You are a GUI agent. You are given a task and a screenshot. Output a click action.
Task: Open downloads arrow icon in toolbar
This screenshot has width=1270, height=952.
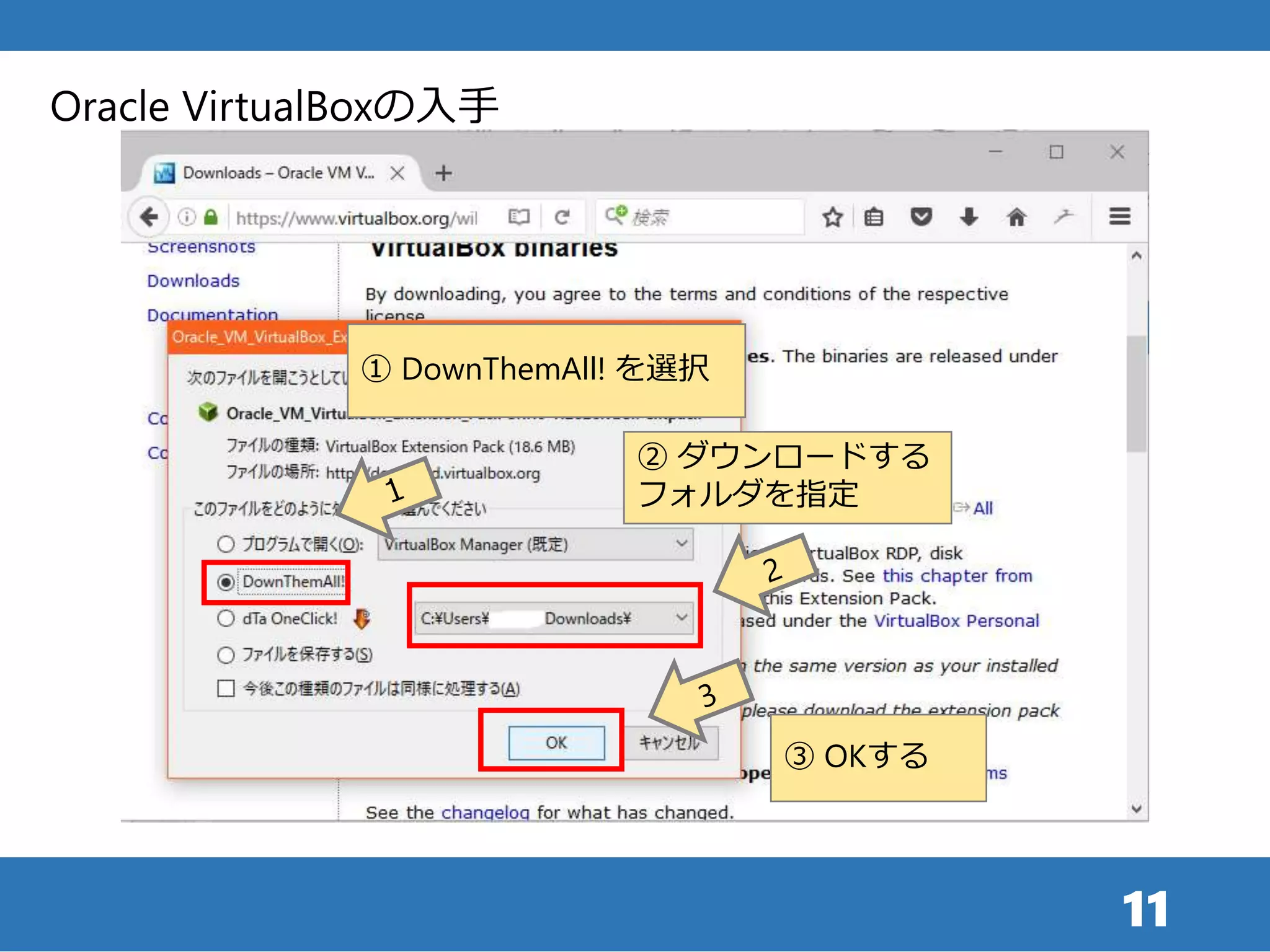click(969, 217)
